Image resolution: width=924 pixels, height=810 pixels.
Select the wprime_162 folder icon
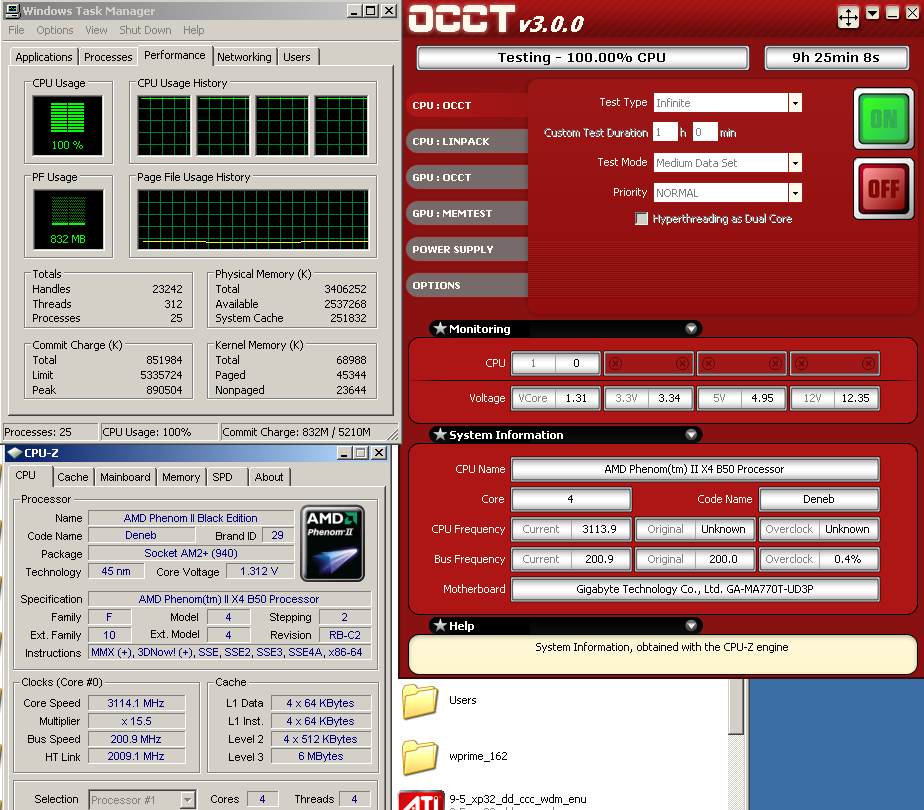click(420, 757)
